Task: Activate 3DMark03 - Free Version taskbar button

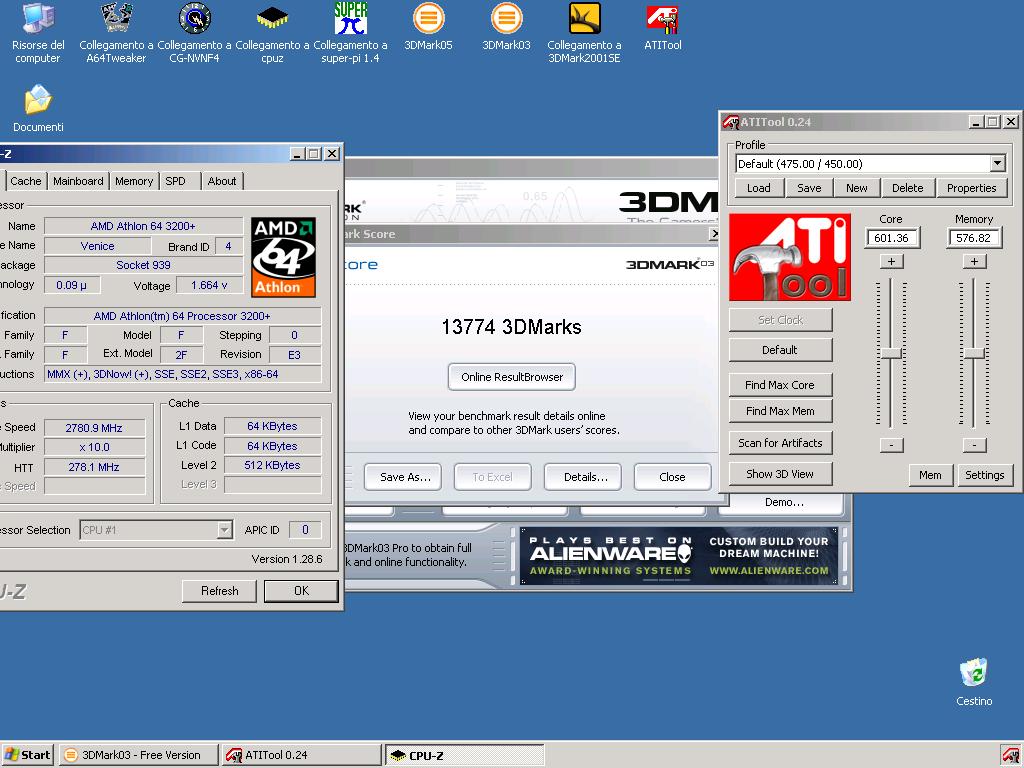Action: (139, 755)
